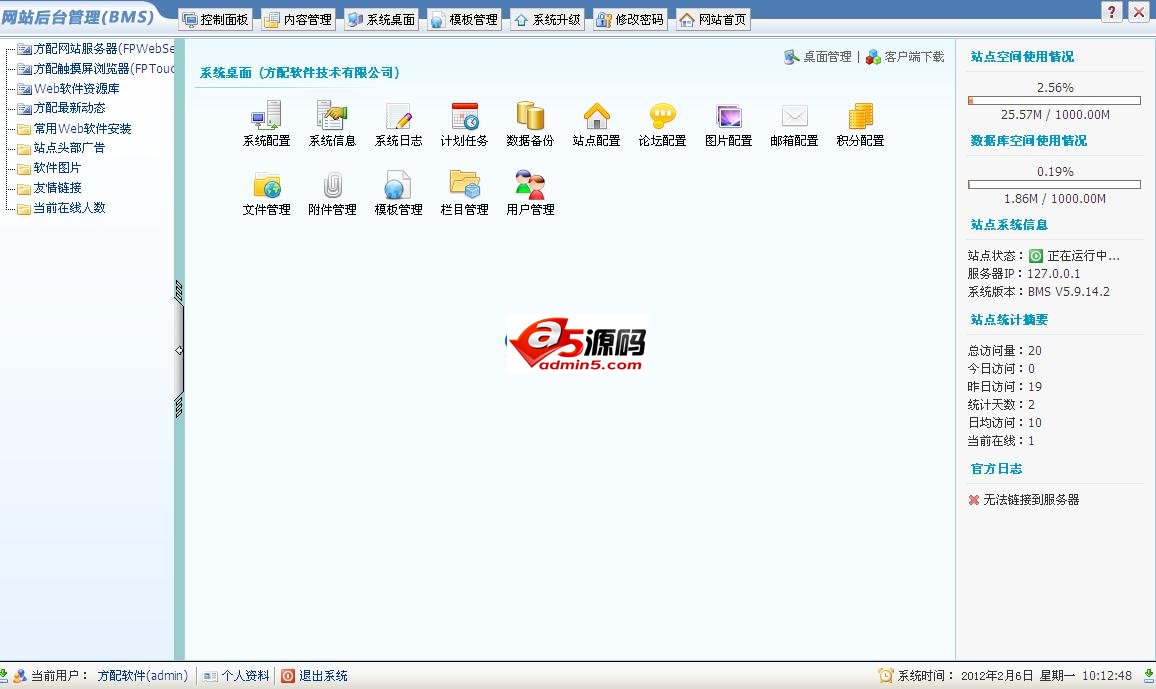Image resolution: width=1156 pixels, height=689 pixels.
Task: Click the 桌面管理 link
Action: (x=818, y=57)
